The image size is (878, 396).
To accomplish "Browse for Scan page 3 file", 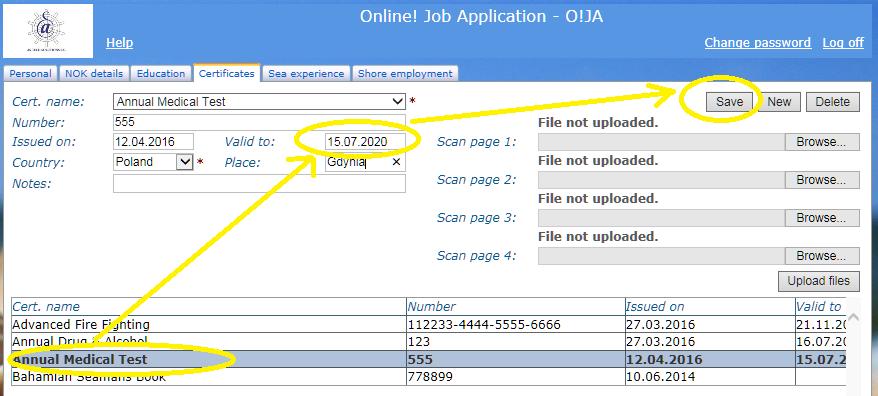I will [x=821, y=218].
